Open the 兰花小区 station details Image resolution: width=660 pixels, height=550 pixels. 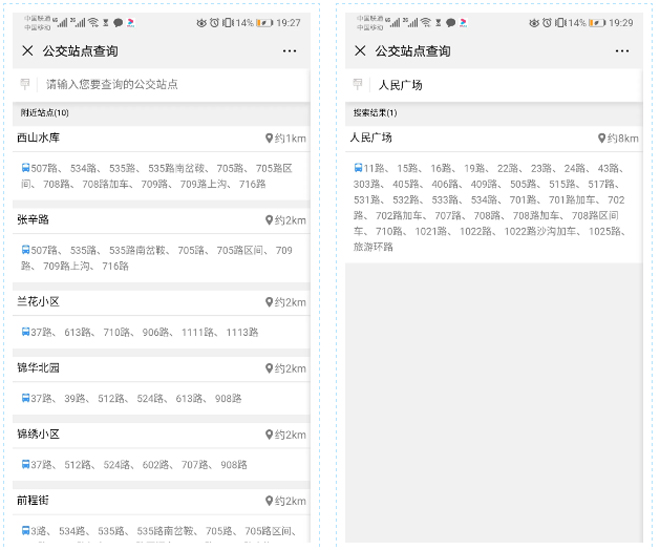(x=38, y=302)
